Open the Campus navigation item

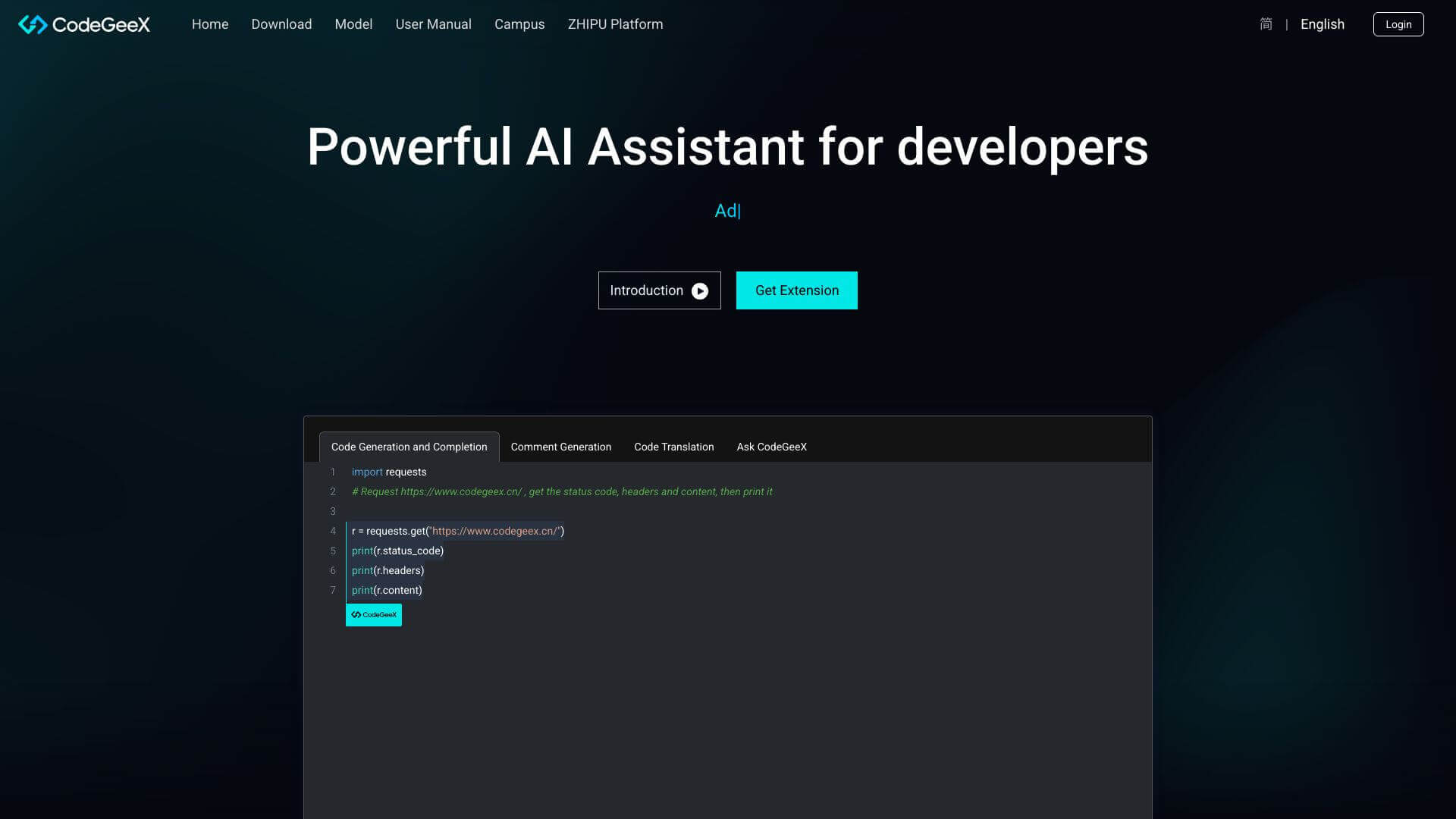click(x=519, y=24)
